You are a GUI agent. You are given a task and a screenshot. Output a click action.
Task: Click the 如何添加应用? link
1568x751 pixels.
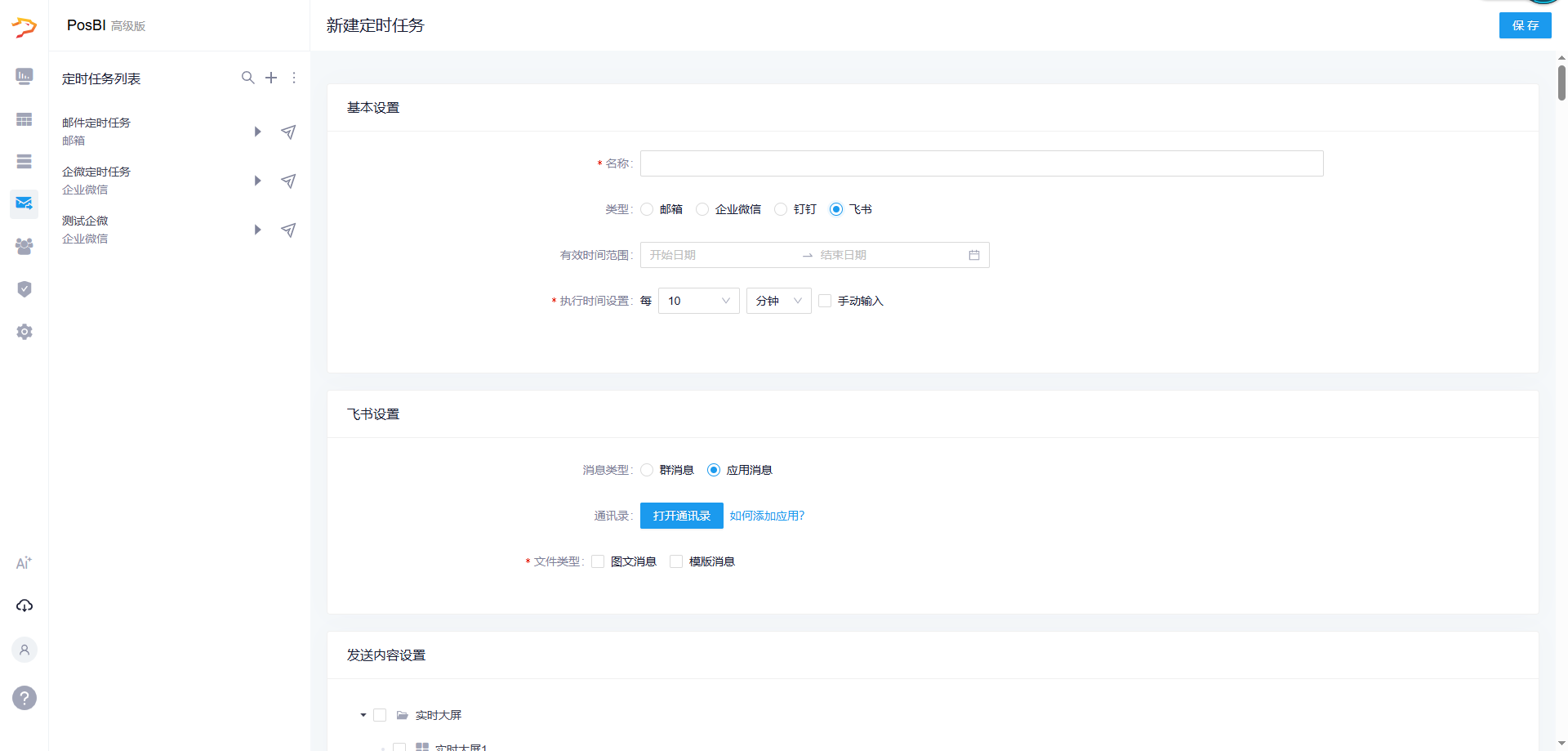[767, 516]
